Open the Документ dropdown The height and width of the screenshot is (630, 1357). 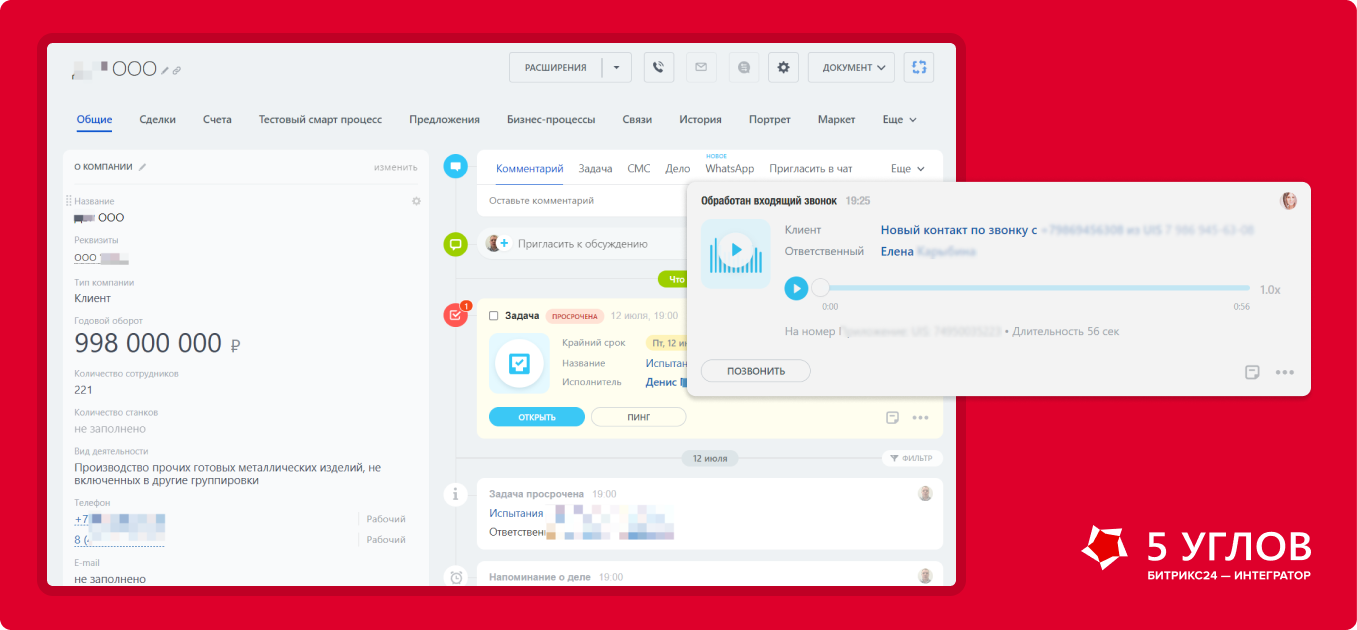click(852, 68)
